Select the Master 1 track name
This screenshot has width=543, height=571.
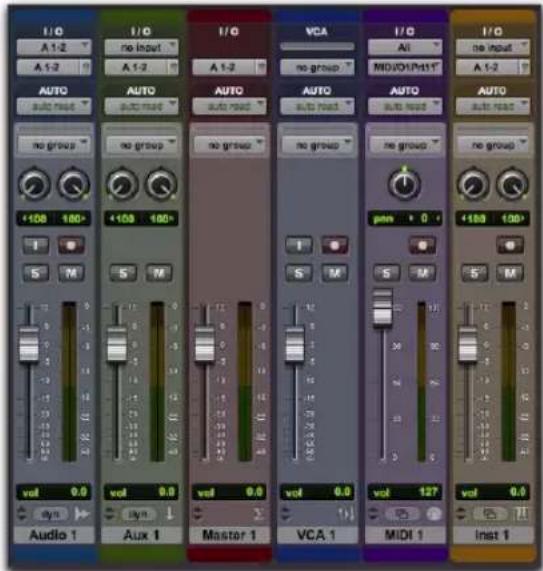[229, 535]
